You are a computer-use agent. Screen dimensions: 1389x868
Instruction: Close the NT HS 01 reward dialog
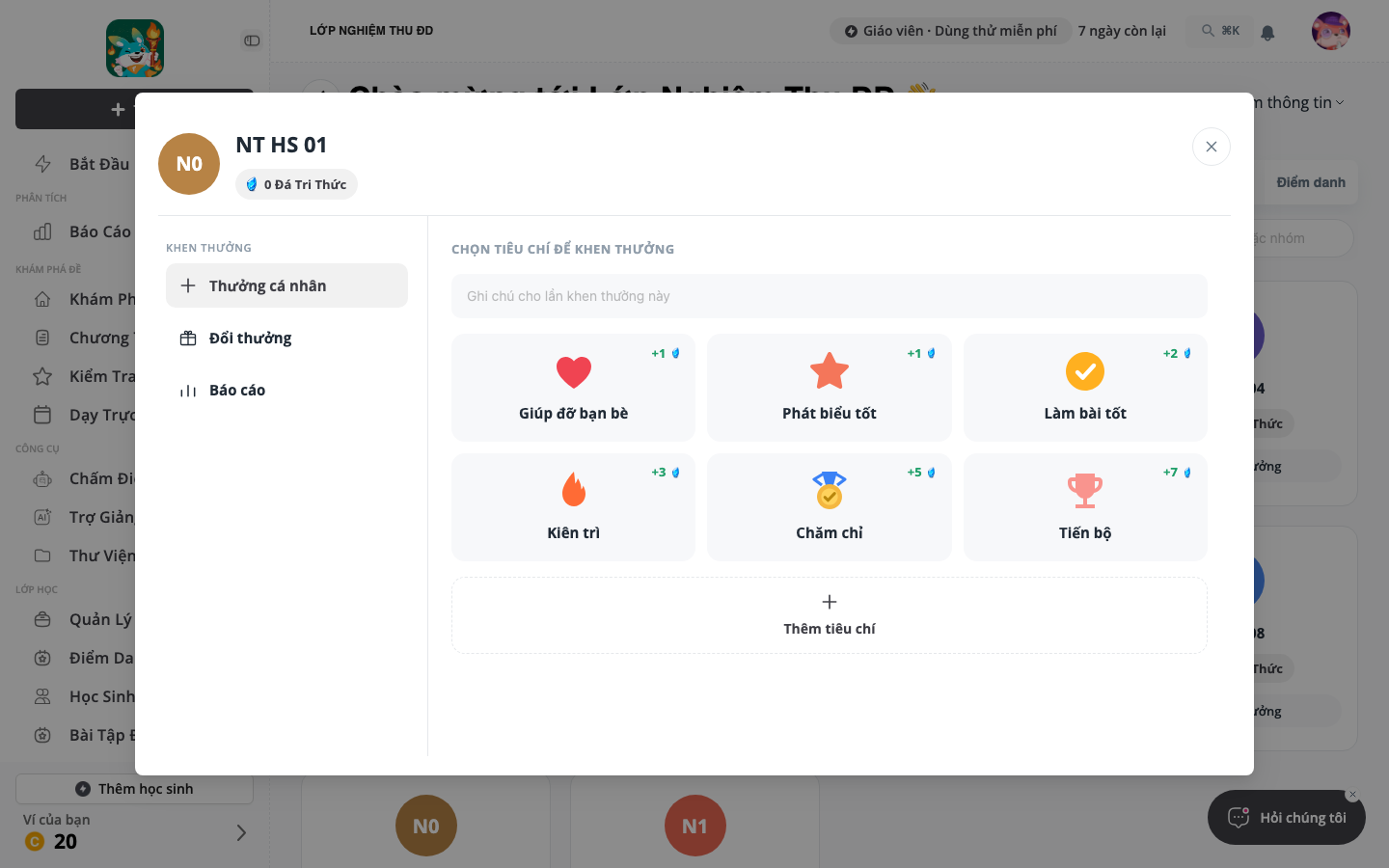[x=1212, y=147]
